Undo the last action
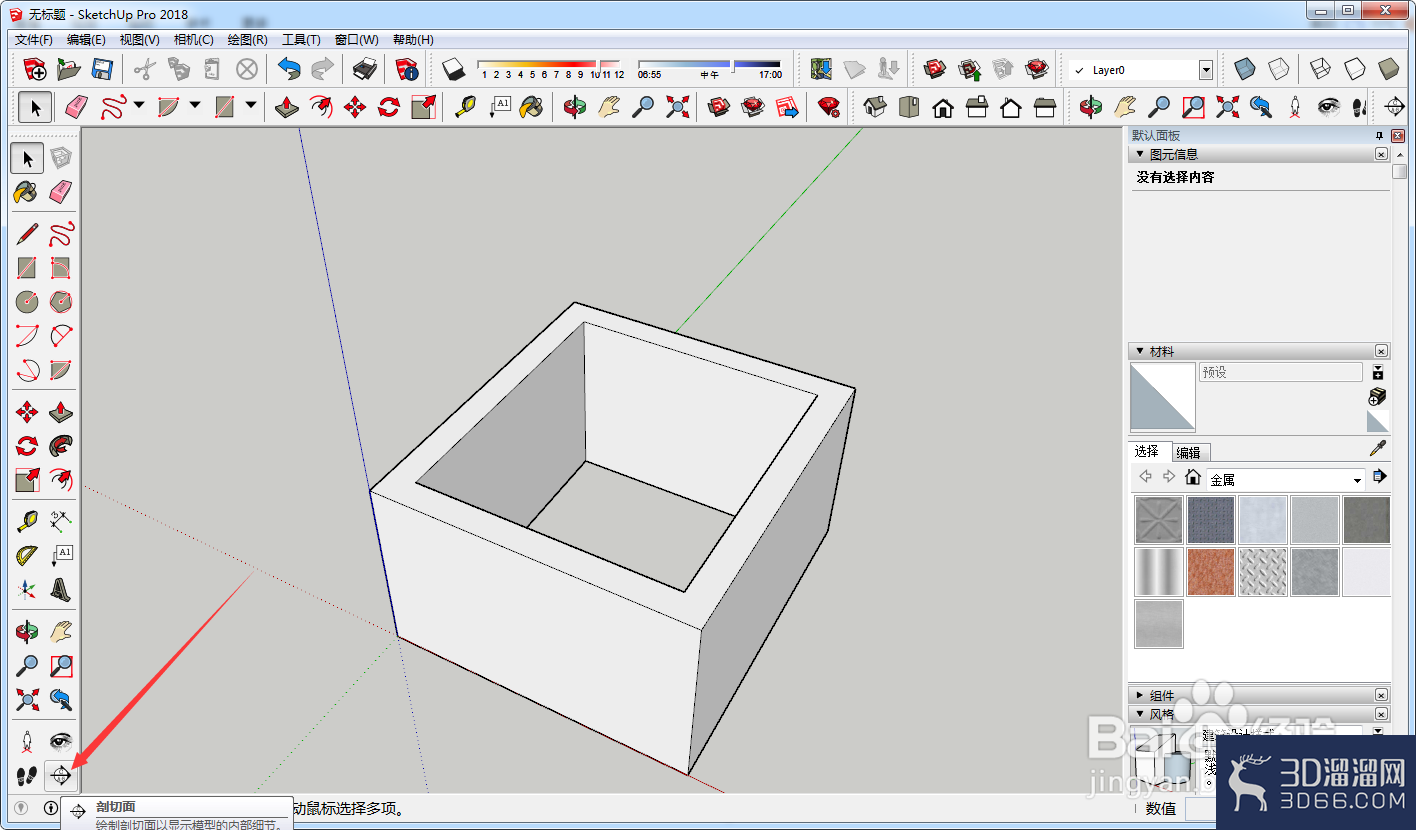1416x830 pixels. click(290, 69)
